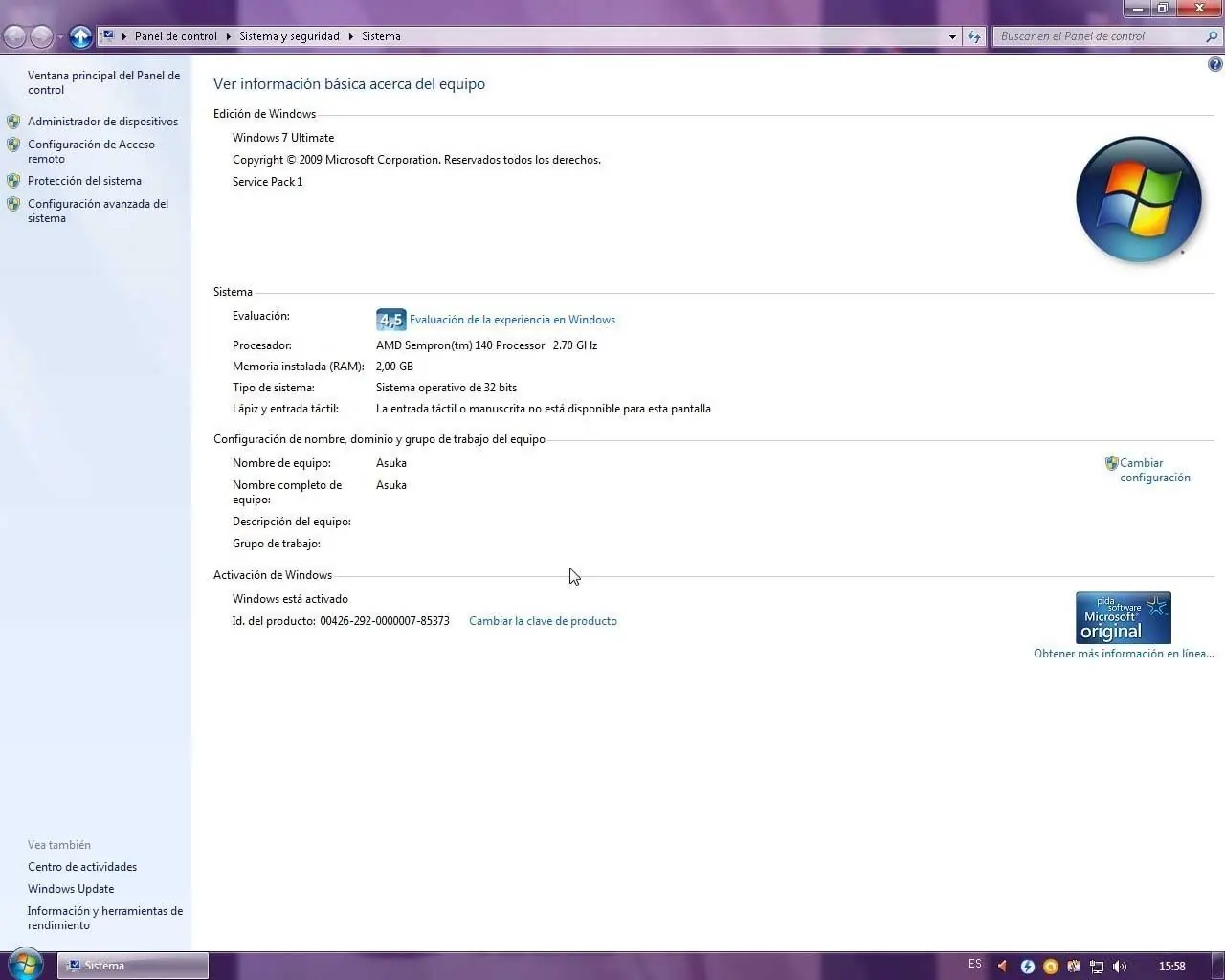Screen dimensions: 1225x980
Task: Click the computer icon in address bar
Action: coord(108,36)
